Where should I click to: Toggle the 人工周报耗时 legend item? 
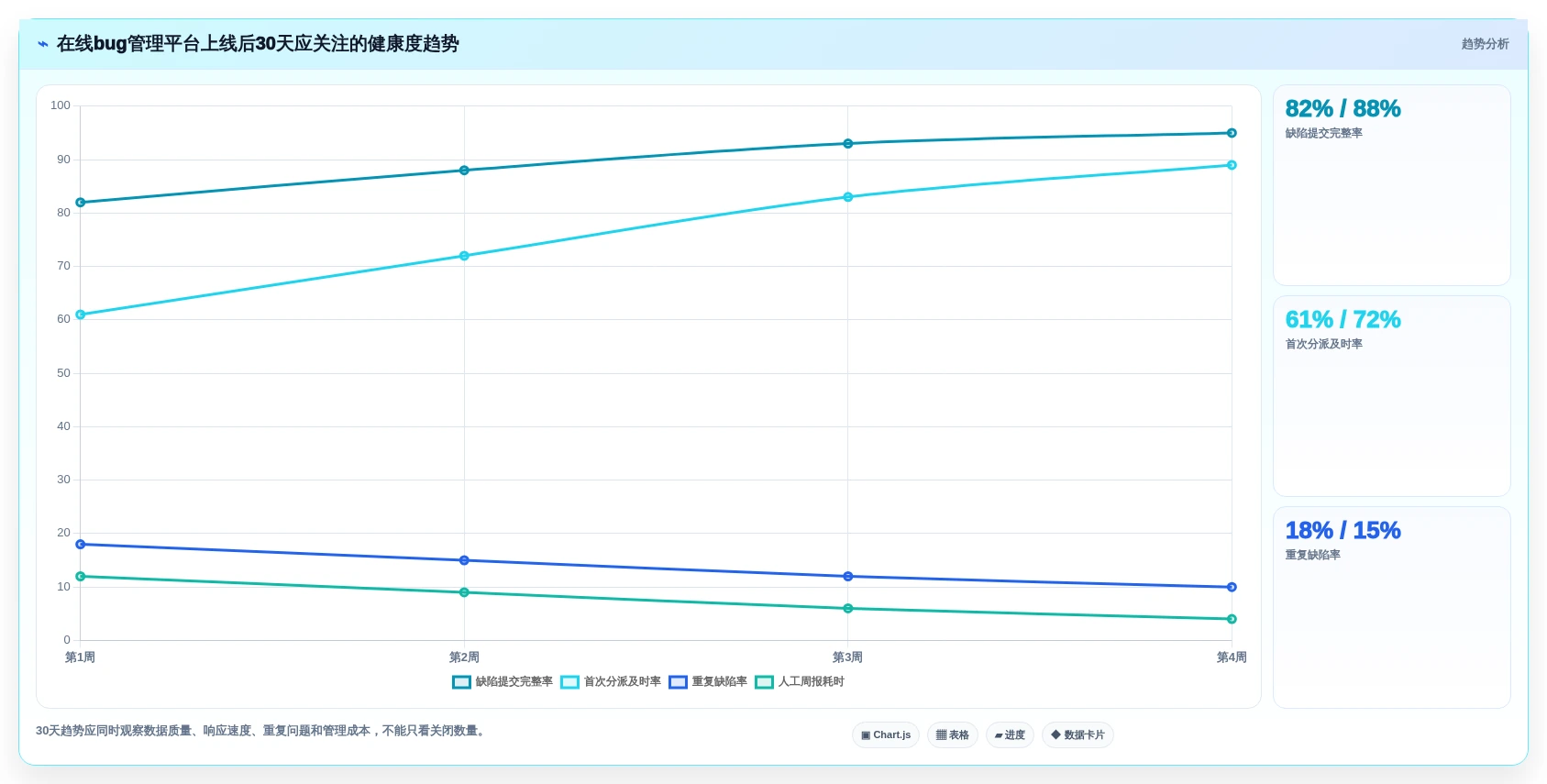coord(800,681)
